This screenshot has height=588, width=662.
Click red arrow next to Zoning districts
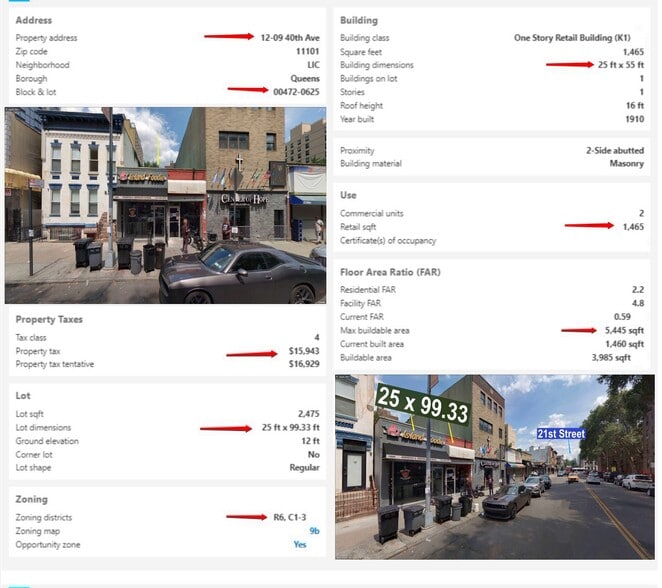click(246, 517)
